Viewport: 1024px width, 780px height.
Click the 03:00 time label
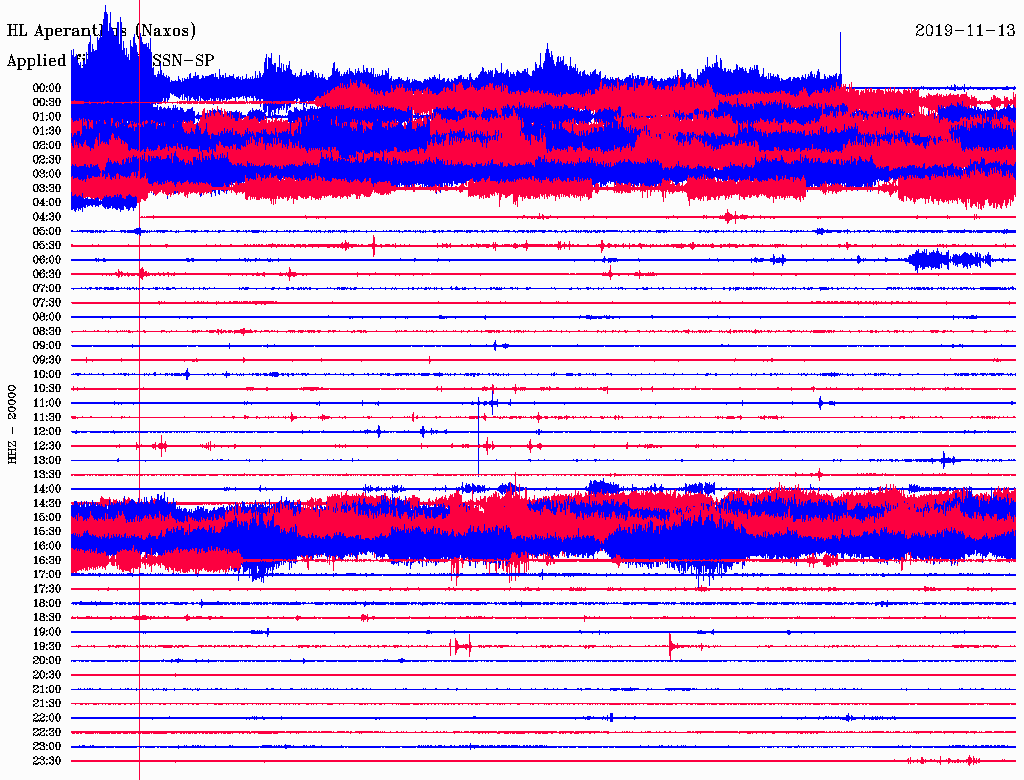pos(47,174)
